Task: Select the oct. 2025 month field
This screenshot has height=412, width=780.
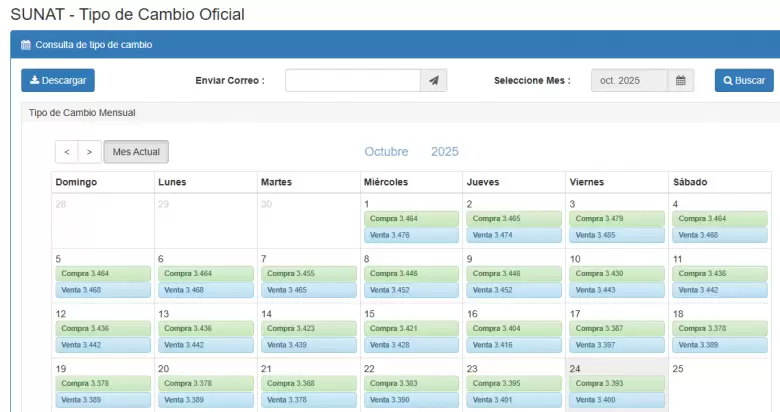Action: coord(628,81)
